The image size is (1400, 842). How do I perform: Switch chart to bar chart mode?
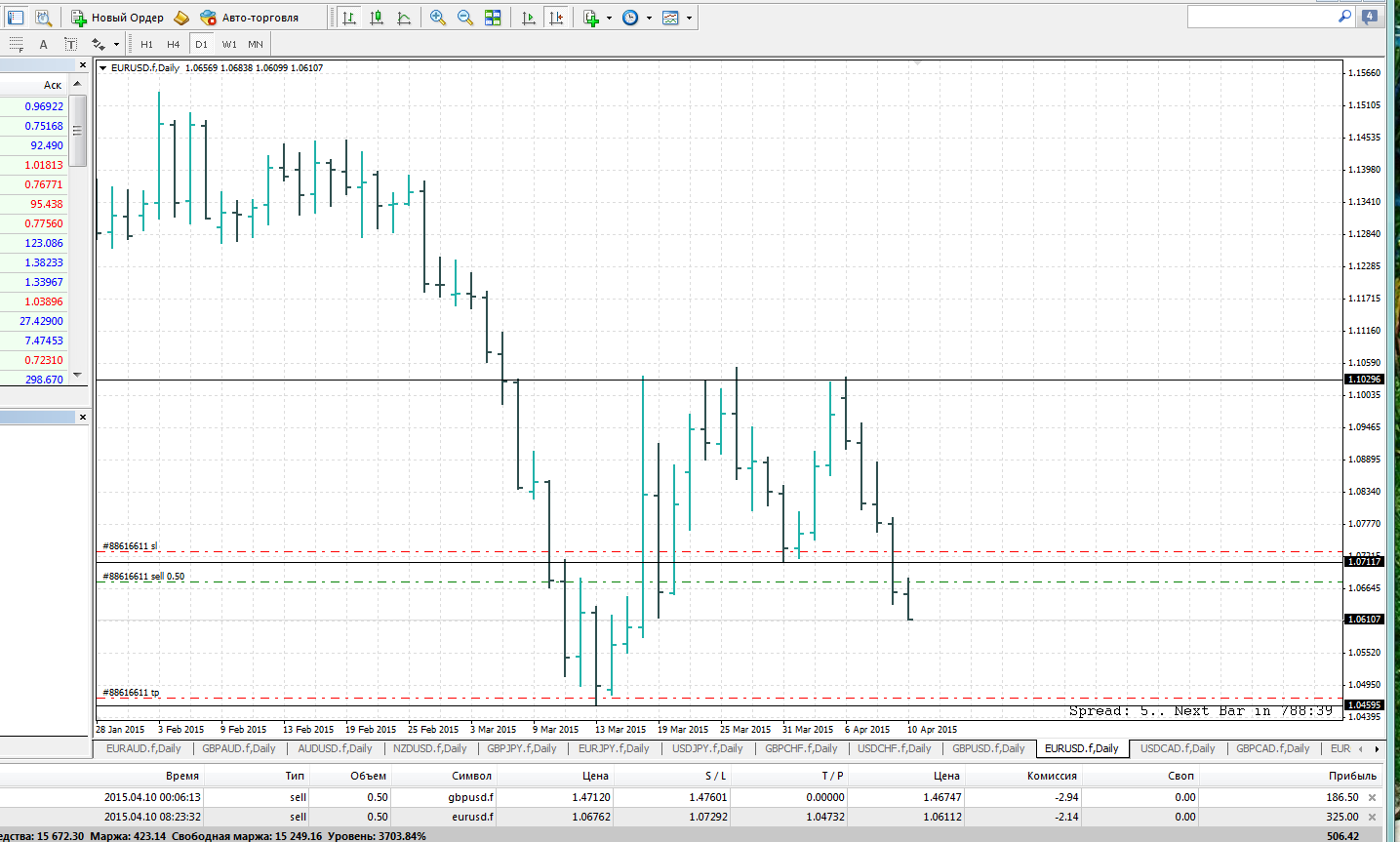[349, 18]
